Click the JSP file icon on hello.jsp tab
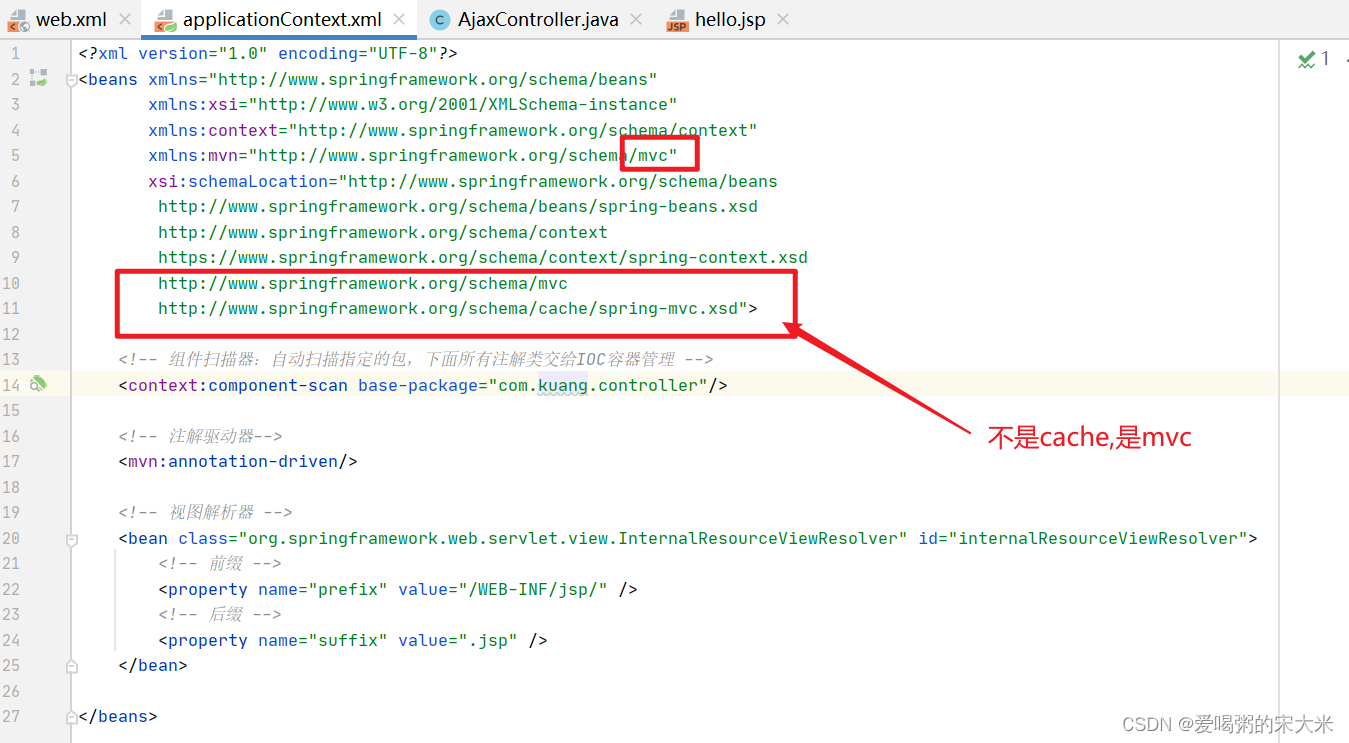Viewport: 1349px width, 743px height. click(x=676, y=18)
